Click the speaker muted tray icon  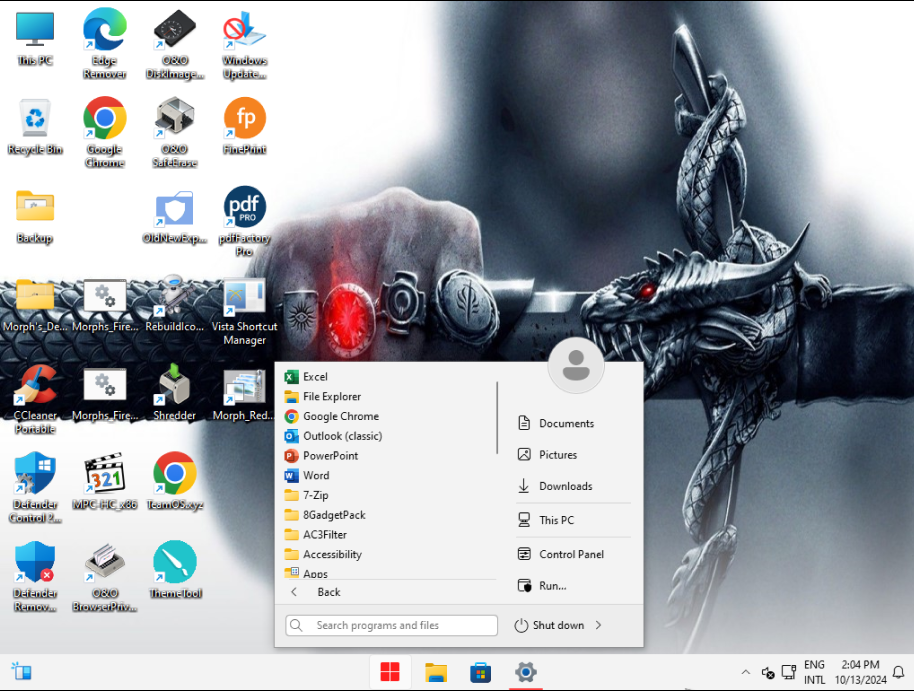click(x=768, y=673)
